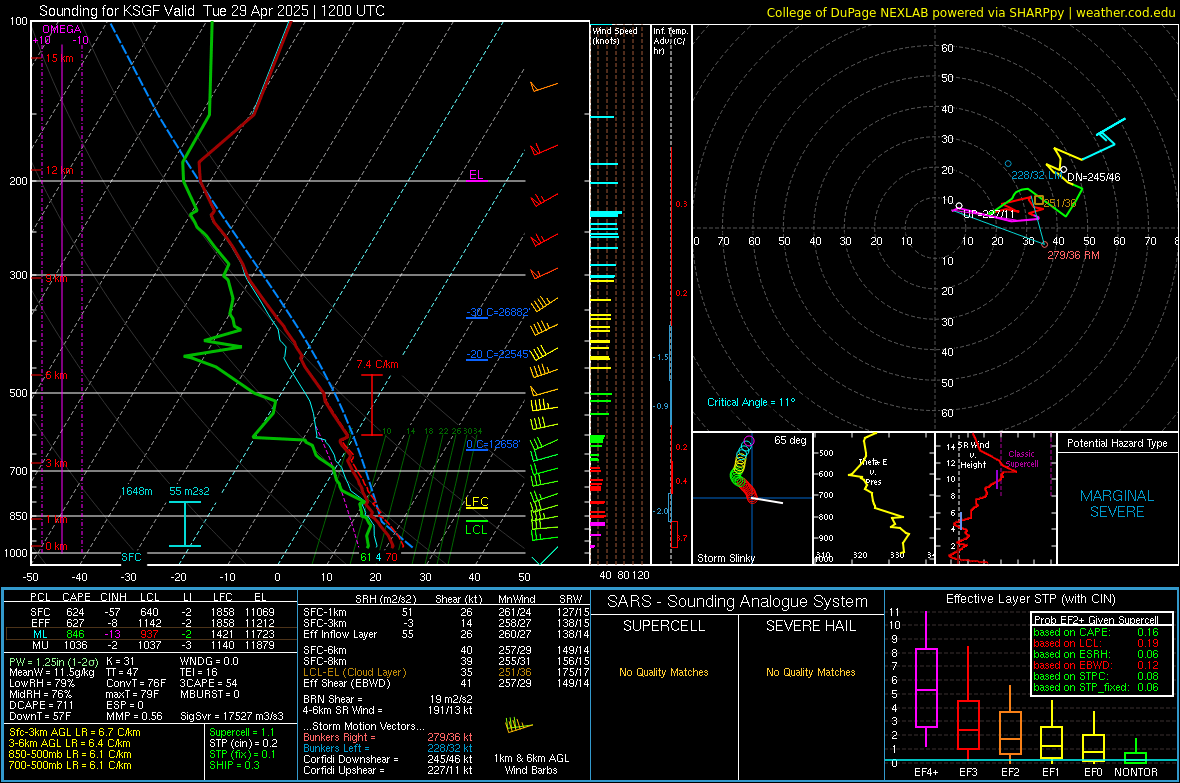Click the Storm Slinky circles graphic
The image size is (1180, 783).
point(742,468)
